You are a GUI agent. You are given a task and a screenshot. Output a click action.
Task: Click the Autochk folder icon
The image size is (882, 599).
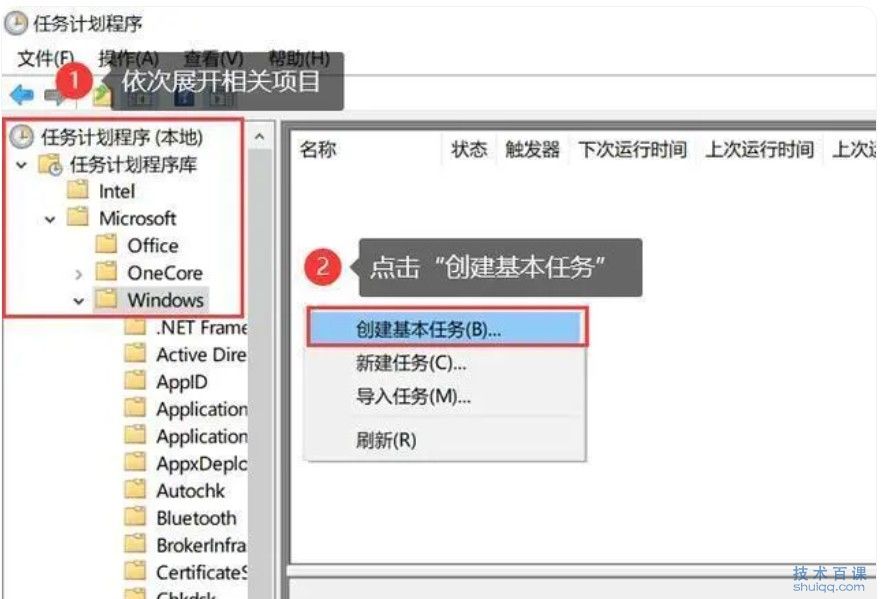coord(135,490)
